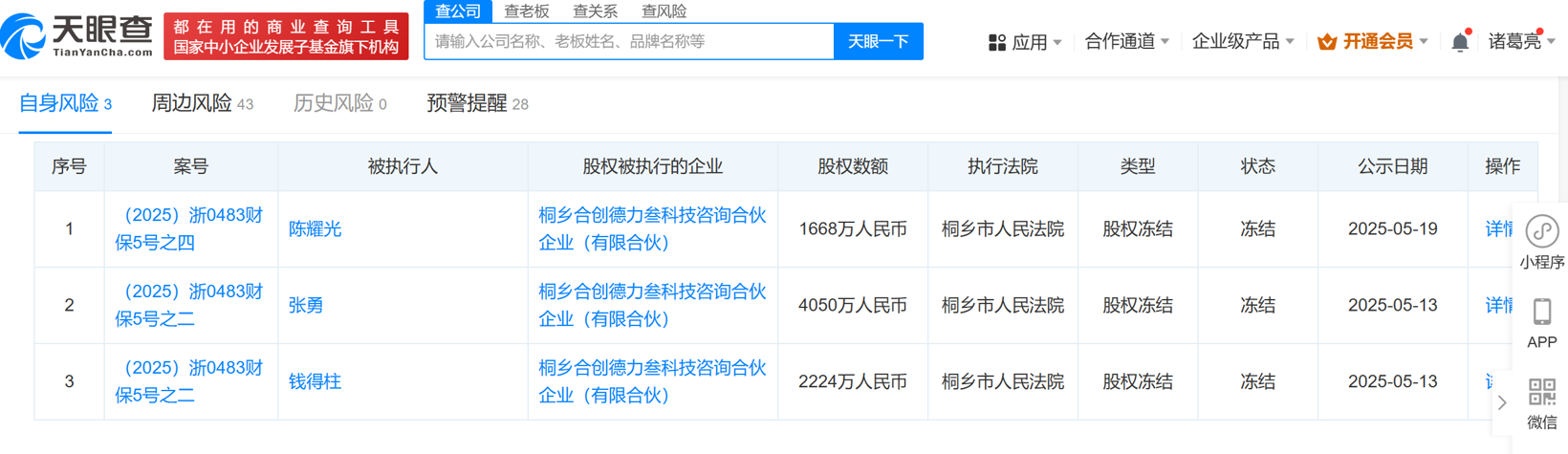Screen dimensions: 1568x454
Task: Focus the company name search field
Action: coord(628,42)
